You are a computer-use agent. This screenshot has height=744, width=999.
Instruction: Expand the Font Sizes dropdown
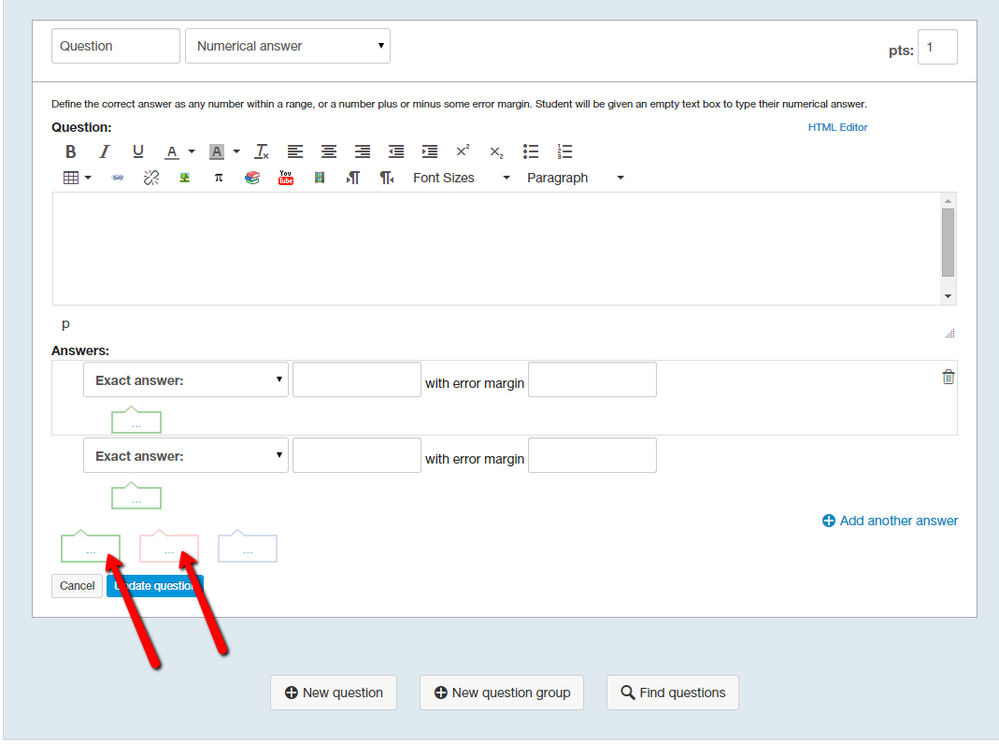coord(461,178)
